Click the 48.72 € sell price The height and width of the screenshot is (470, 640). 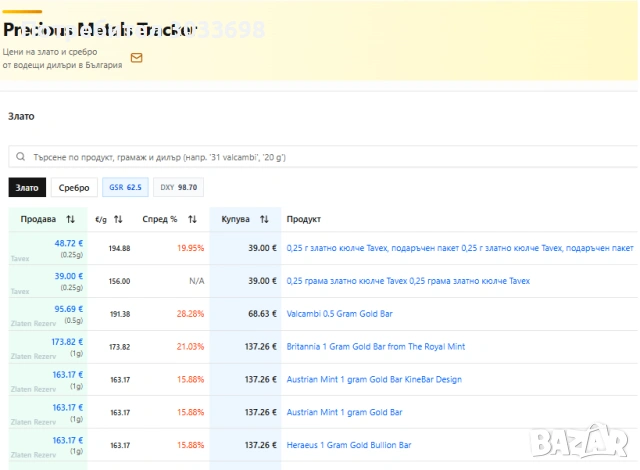point(68,243)
